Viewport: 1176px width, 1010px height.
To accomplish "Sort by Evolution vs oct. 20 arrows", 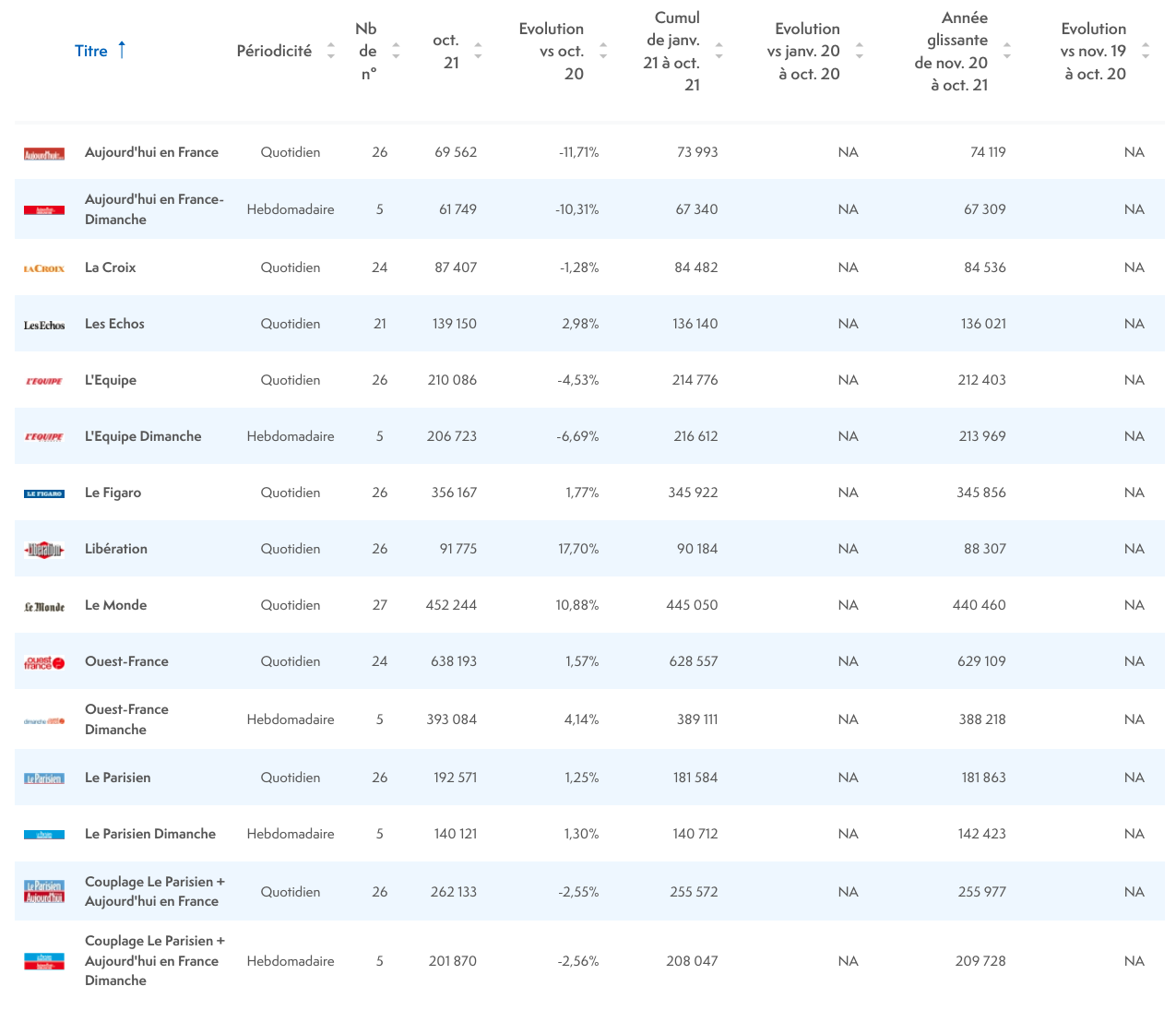I will [603, 51].
